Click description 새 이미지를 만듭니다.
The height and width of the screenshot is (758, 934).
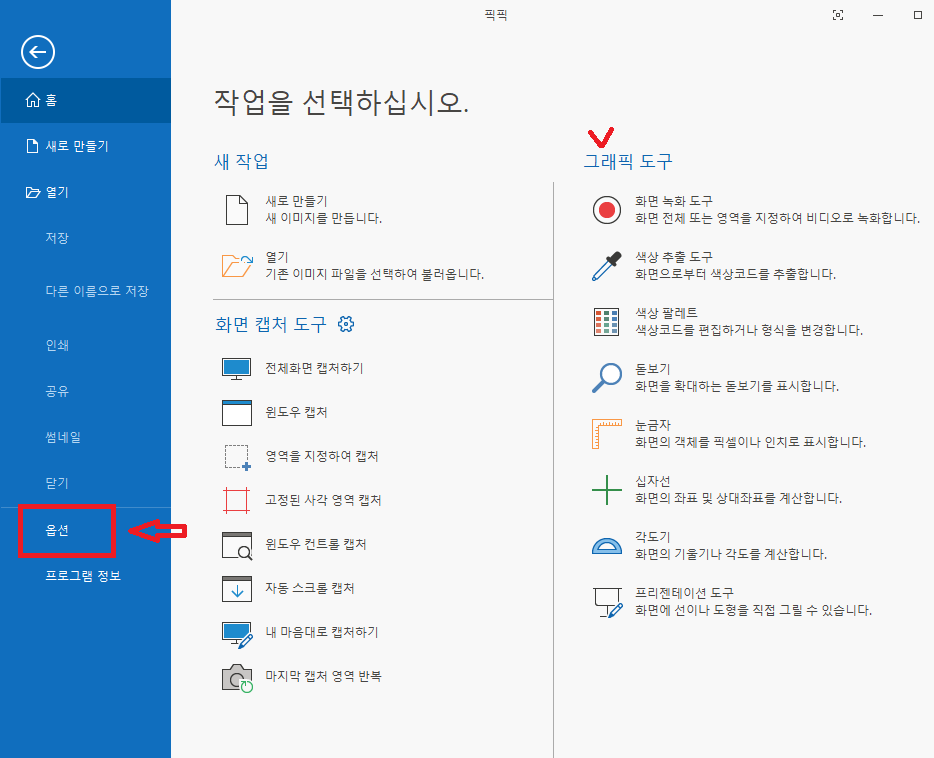(323, 219)
